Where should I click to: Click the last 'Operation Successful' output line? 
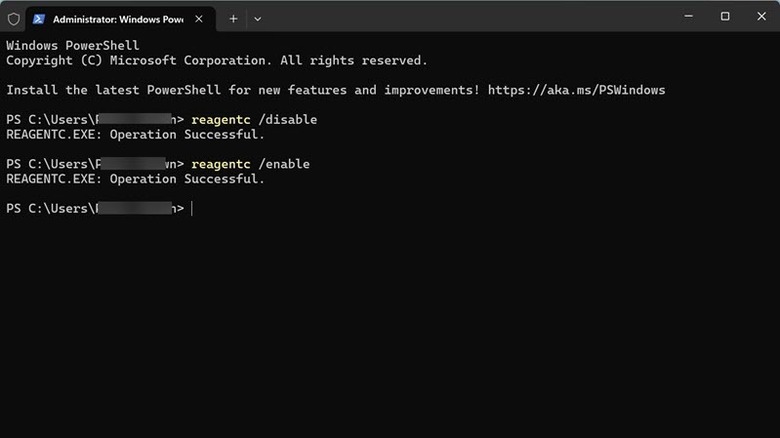tap(135, 179)
